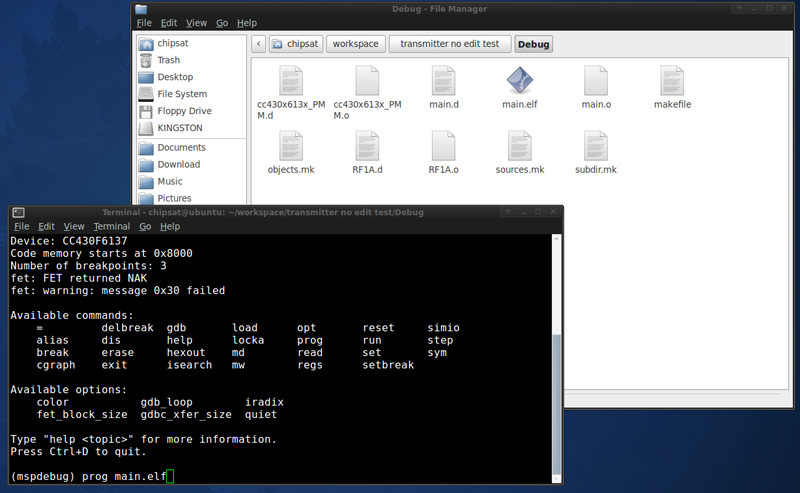This screenshot has width=800, height=493.
Task: Click the 'fet: FET returned NAK' line
Action: click(x=79, y=278)
